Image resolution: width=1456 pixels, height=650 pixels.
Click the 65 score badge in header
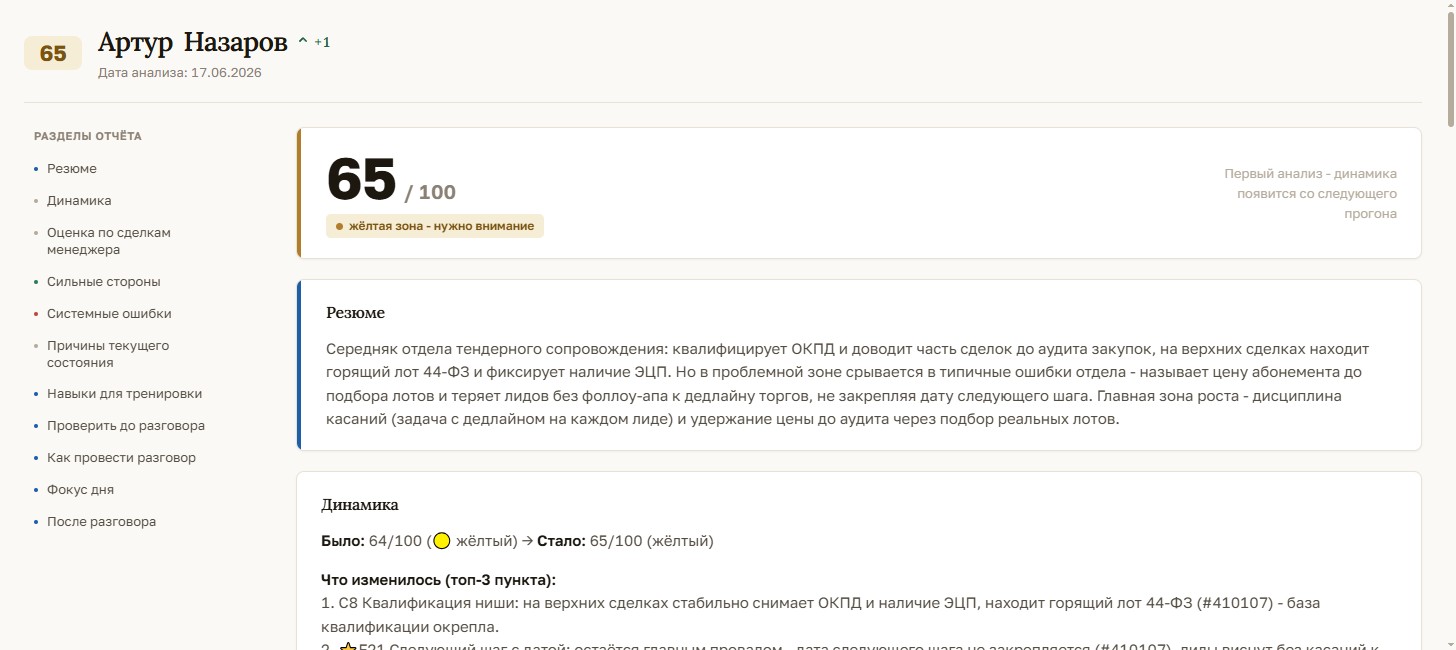point(53,53)
